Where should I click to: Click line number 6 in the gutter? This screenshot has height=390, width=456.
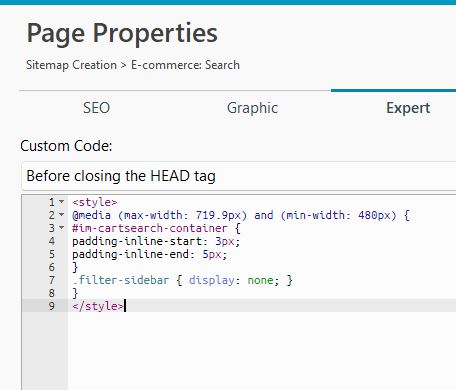[52, 267]
